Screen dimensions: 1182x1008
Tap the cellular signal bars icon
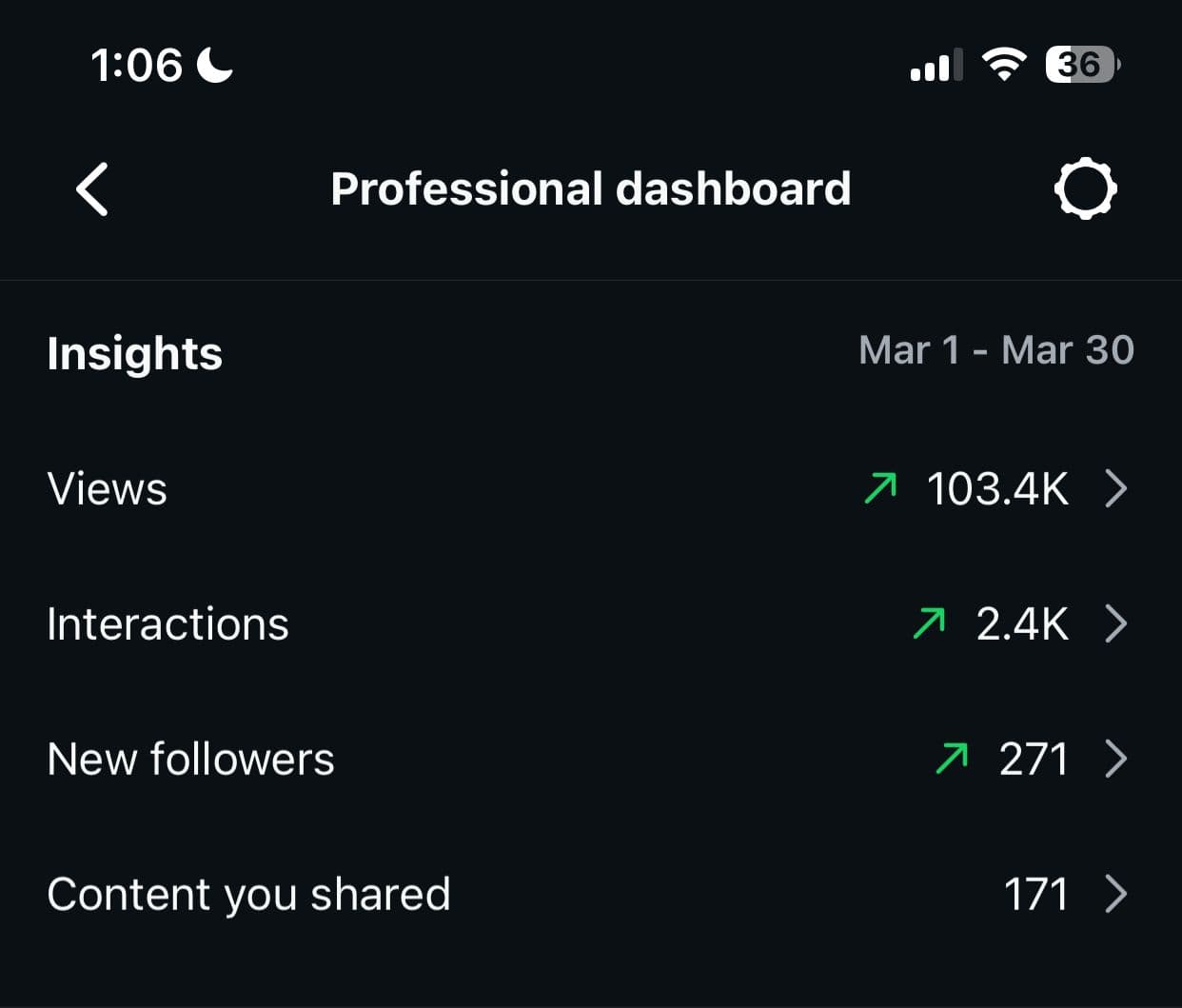coord(936,66)
